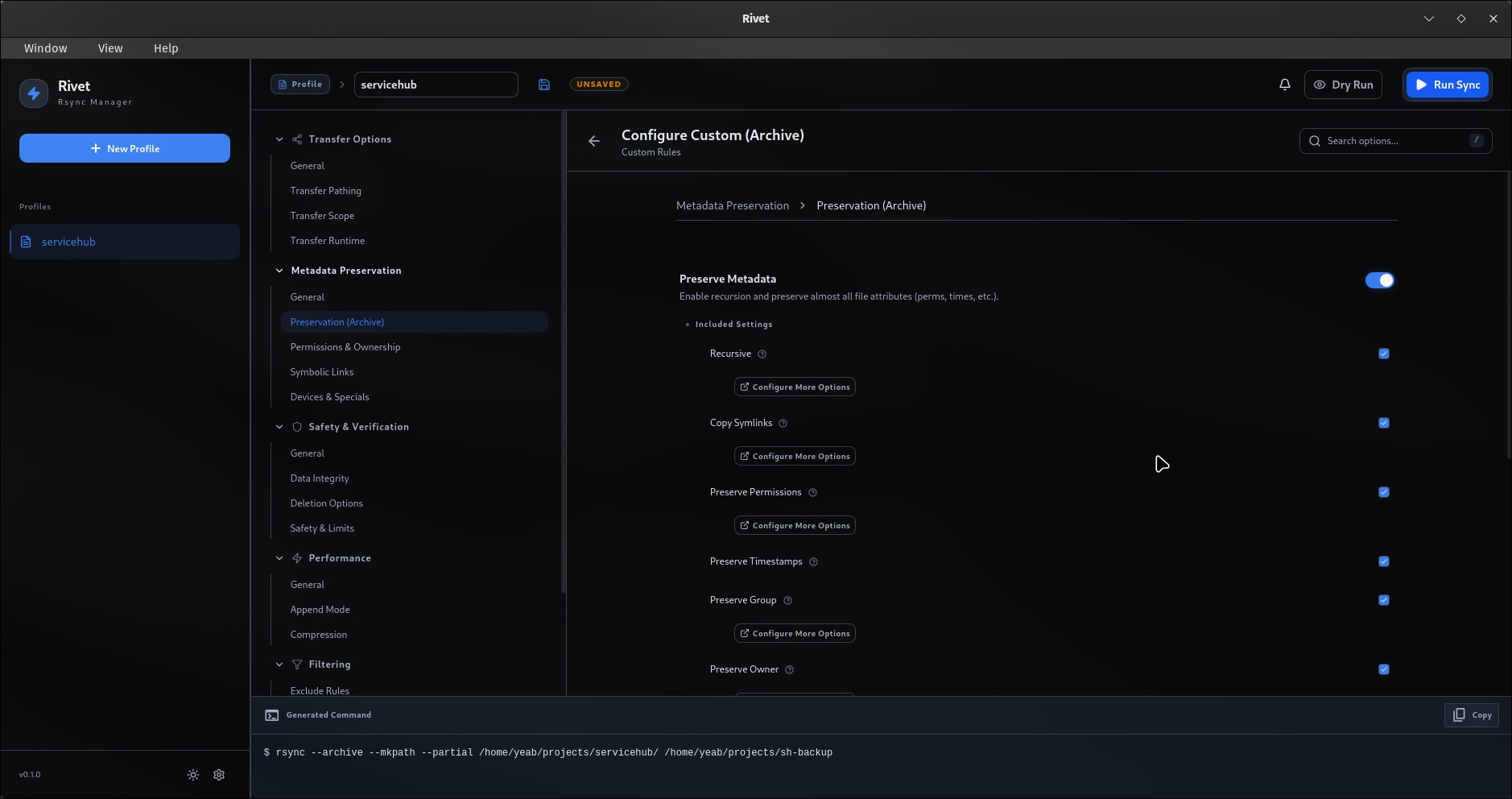
Task: Select the servicehub profile in Profiles list
Action: click(125, 242)
